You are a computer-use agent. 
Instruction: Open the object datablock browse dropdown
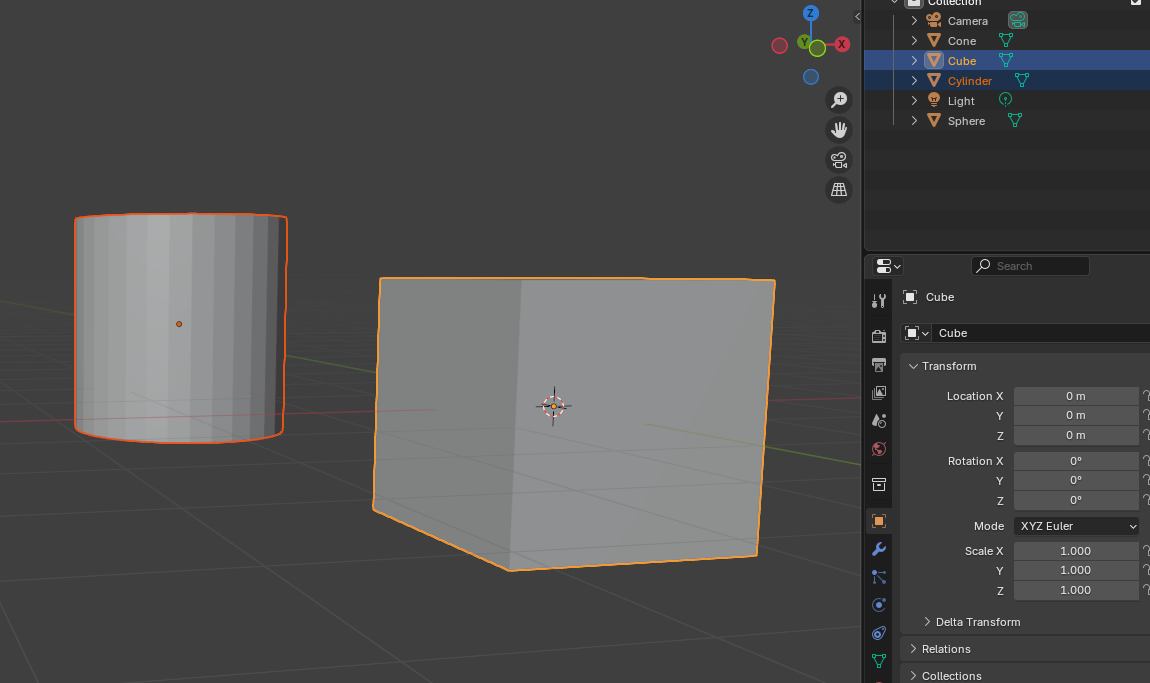pyautogui.click(x=916, y=333)
